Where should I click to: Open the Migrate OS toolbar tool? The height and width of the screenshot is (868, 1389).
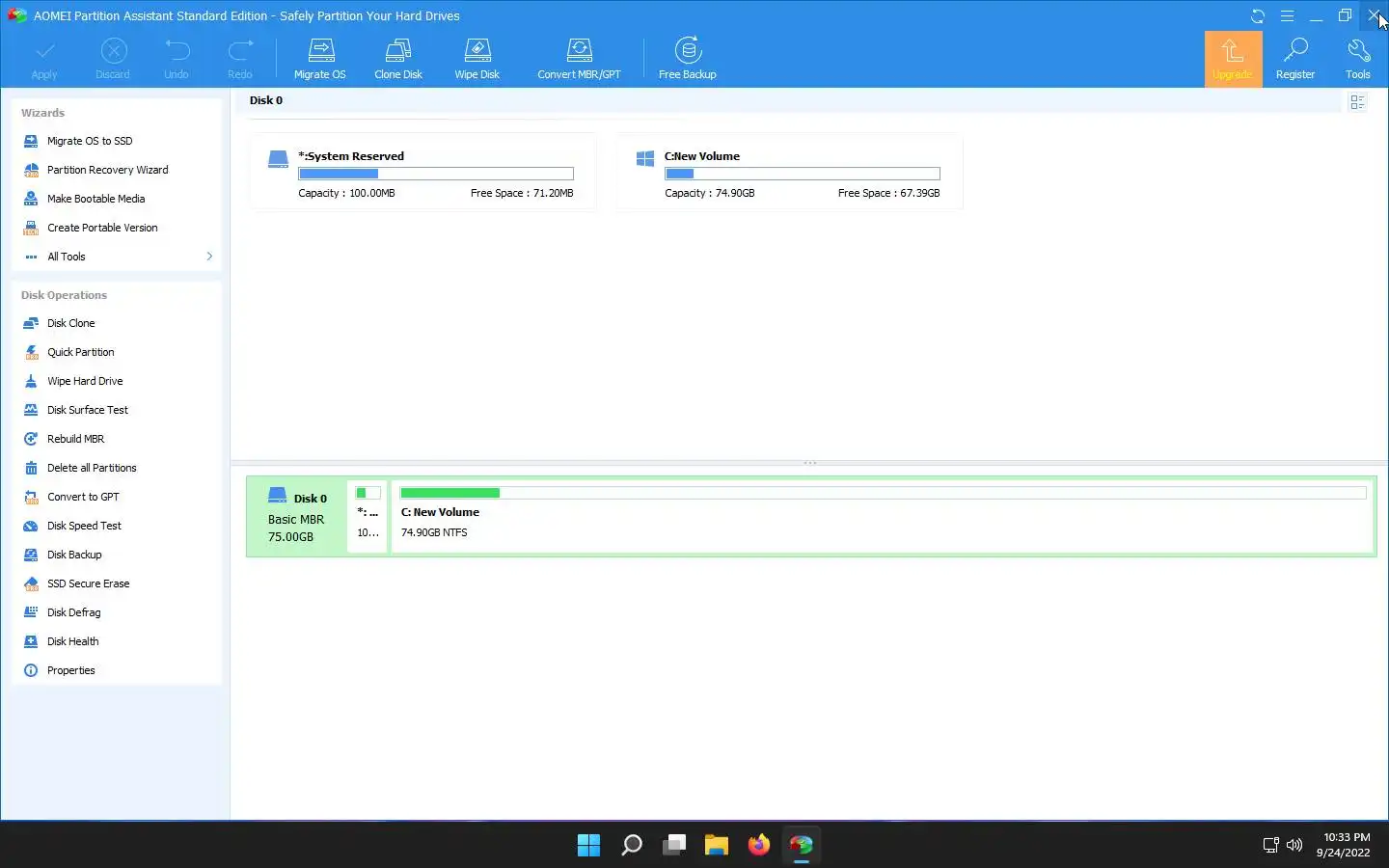point(319,59)
